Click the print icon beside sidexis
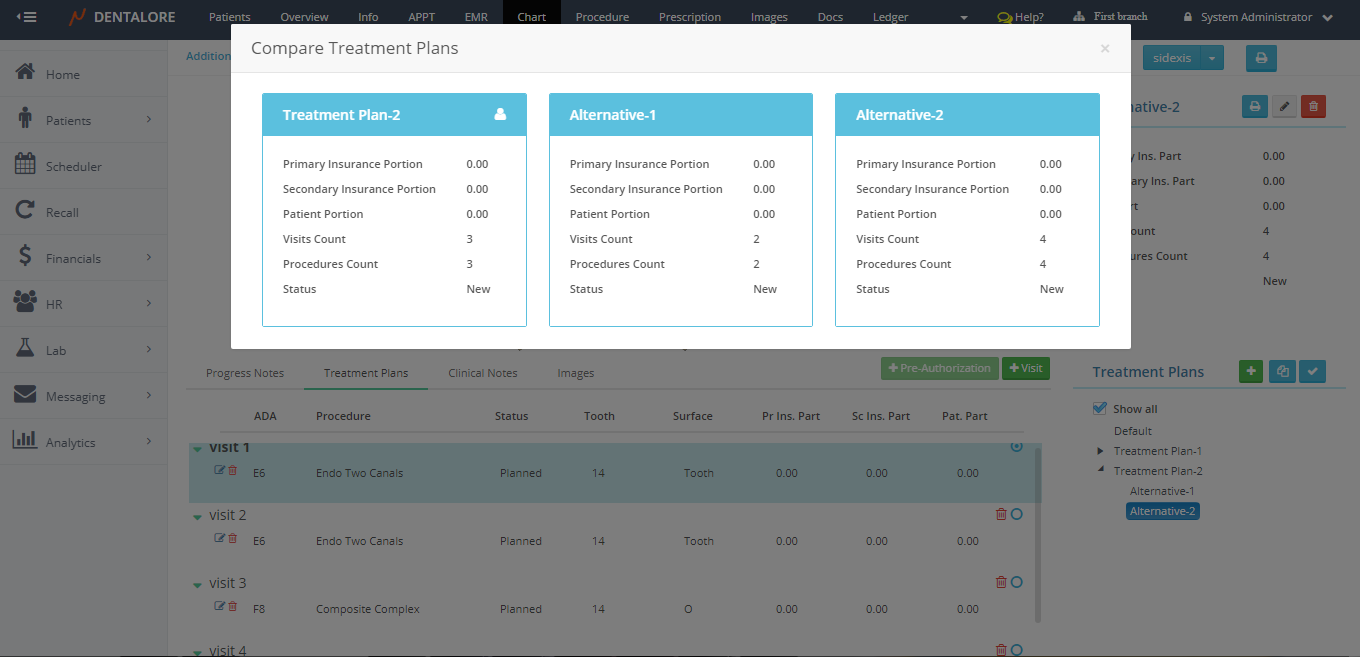1360x657 pixels. [x=1260, y=58]
